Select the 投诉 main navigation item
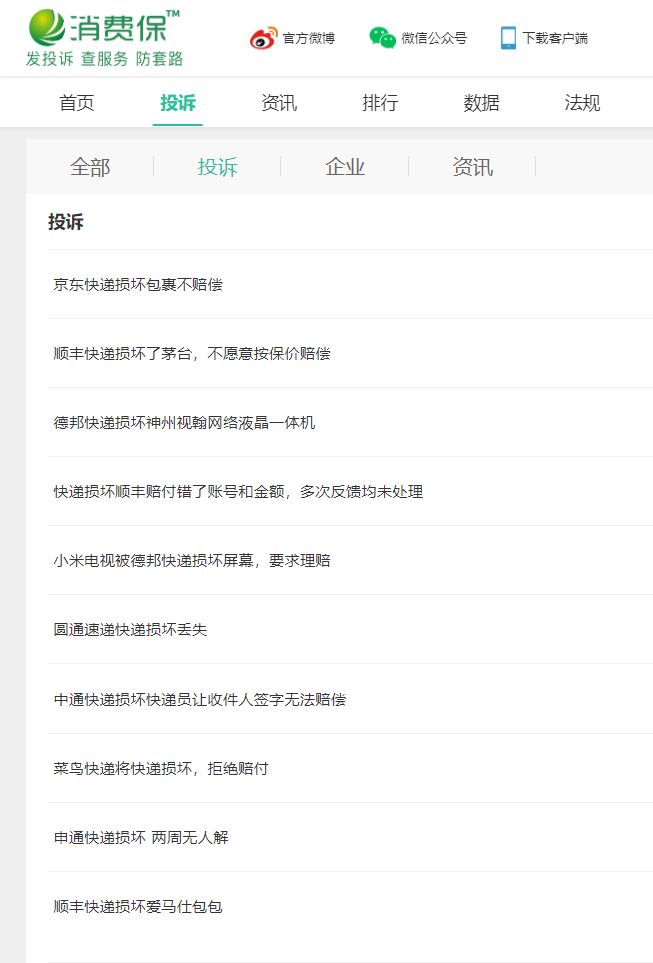The height and width of the screenshot is (963, 653). pyautogui.click(x=178, y=103)
